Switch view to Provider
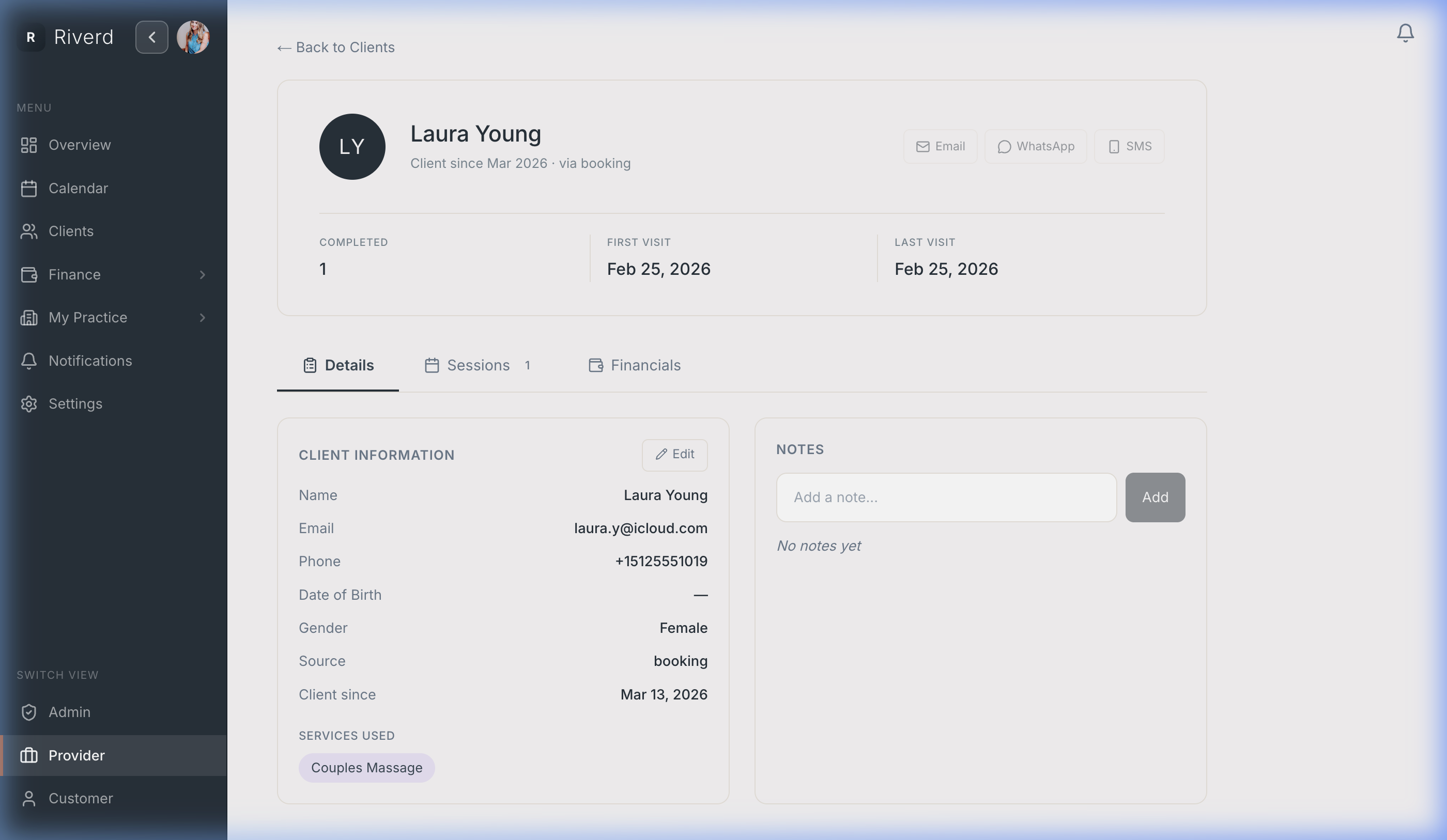The image size is (1447, 840). click(x=76, y=756)
